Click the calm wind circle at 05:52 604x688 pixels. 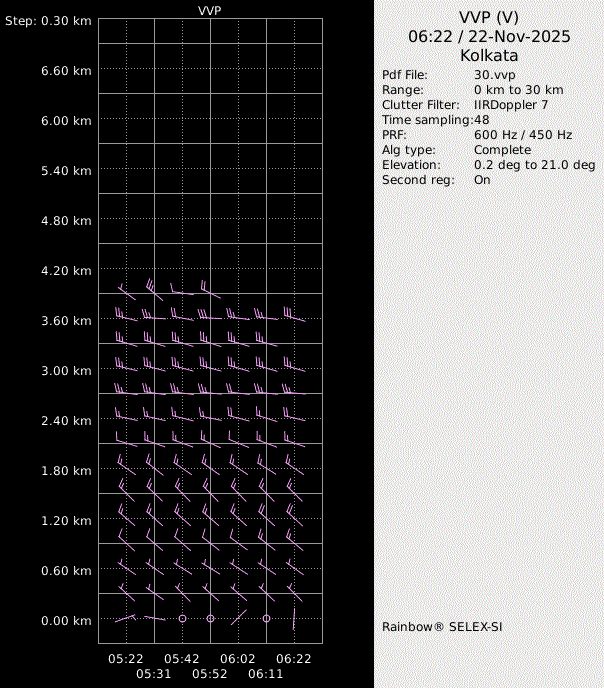[x=210, y=619]
